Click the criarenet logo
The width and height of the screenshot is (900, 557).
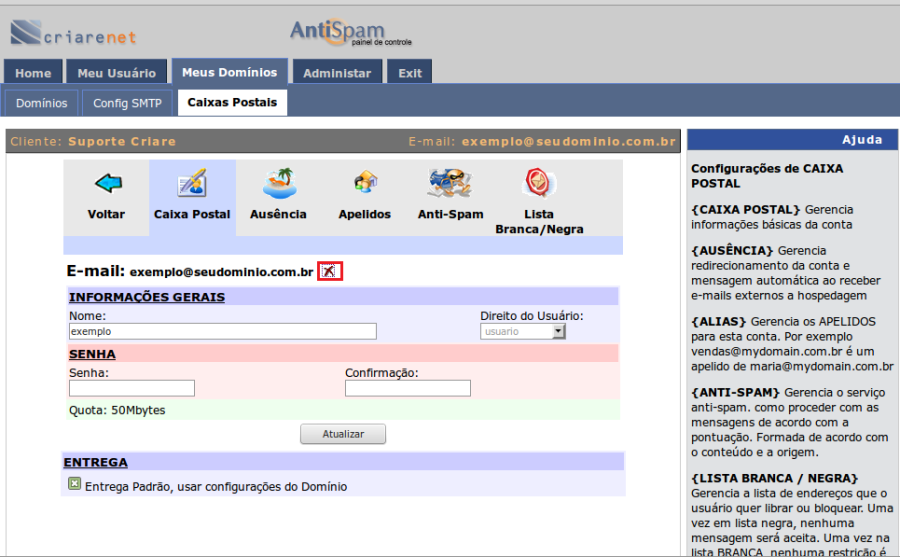(x=73, y=33)
